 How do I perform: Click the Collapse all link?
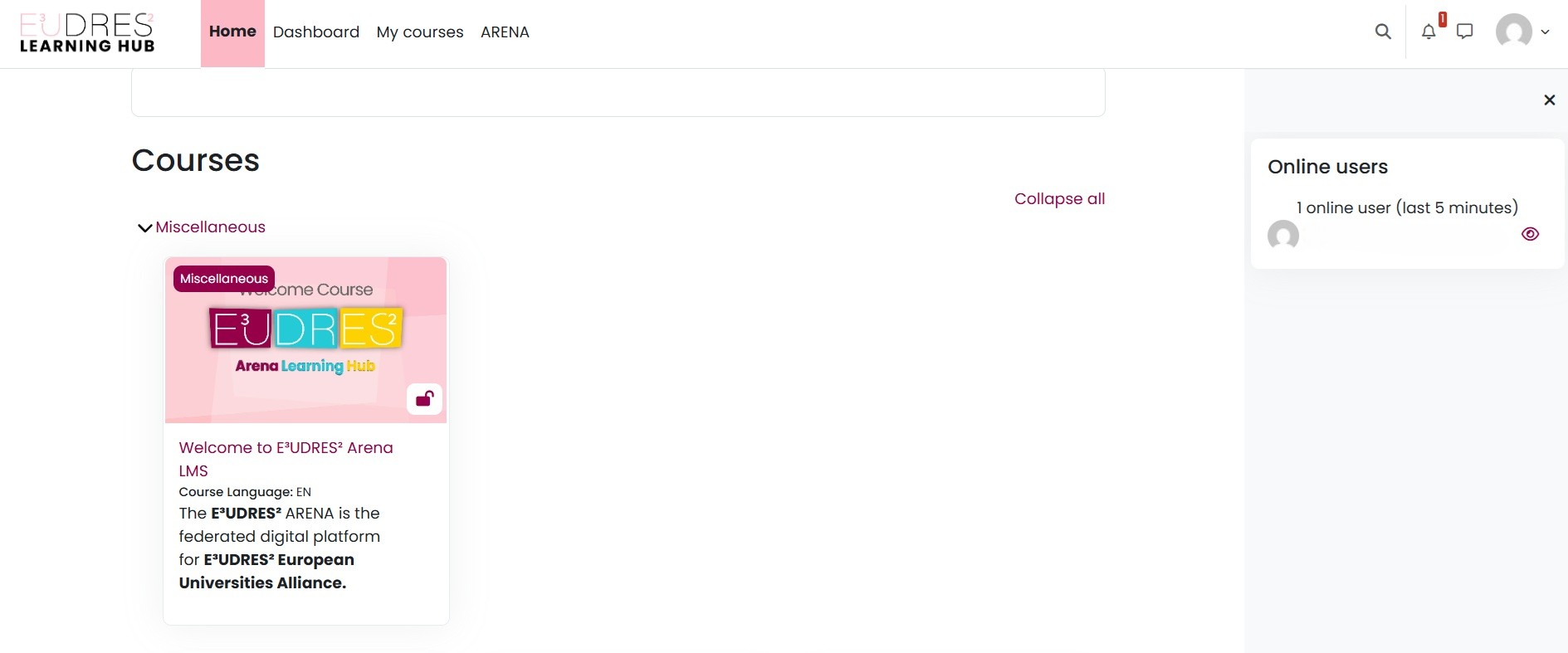1059,198
